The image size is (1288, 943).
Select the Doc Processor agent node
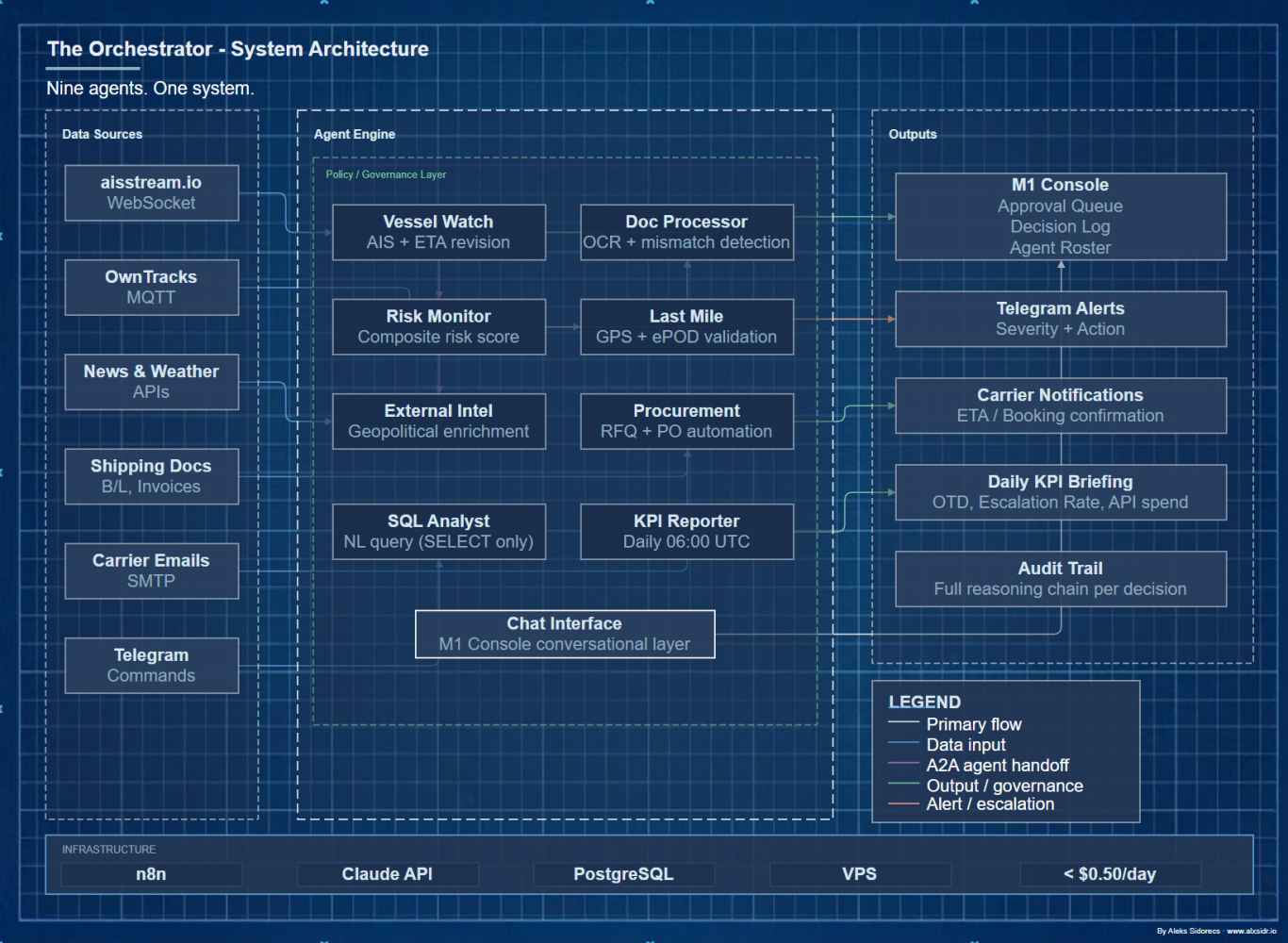[x=686, y=232]
